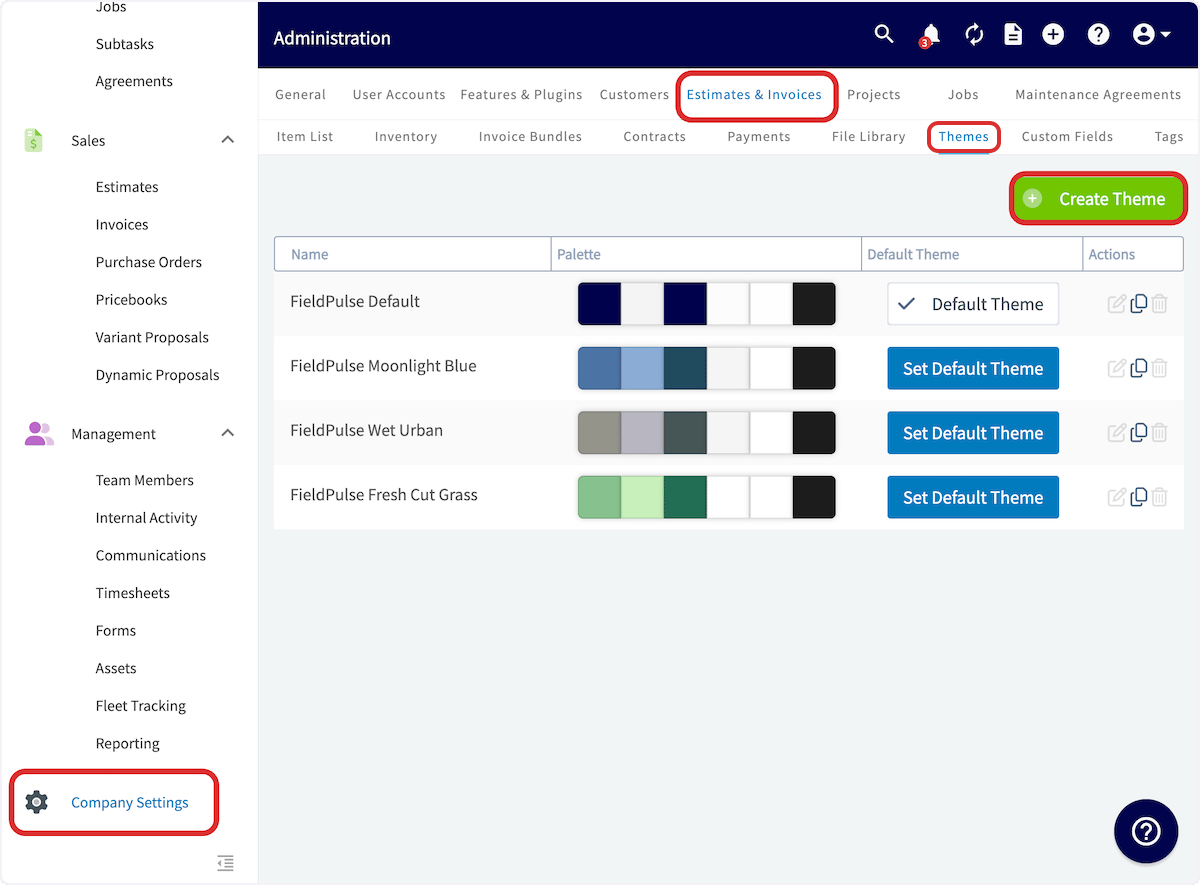Click the Company Settings gear icon
1200x885 pixels.
tap(36, 802)
